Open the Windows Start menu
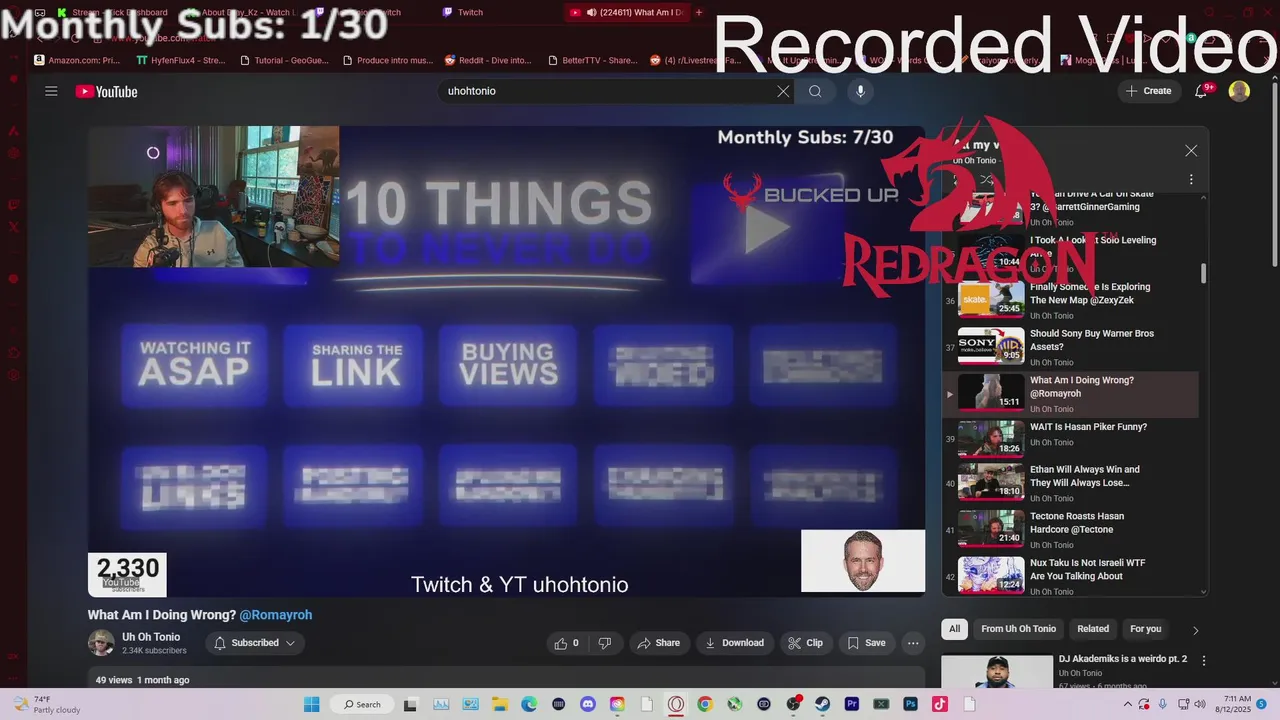 click(x=310, y=704)
